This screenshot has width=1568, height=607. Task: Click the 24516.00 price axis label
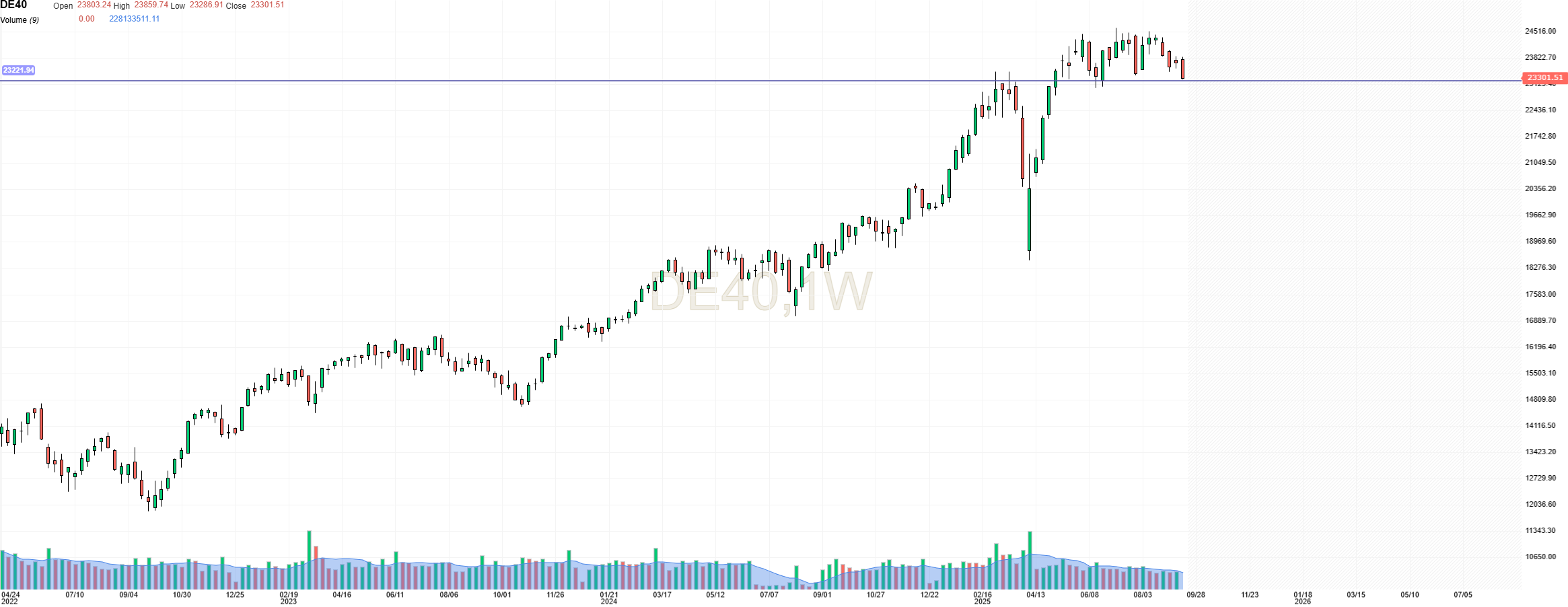coord(1540,31)
